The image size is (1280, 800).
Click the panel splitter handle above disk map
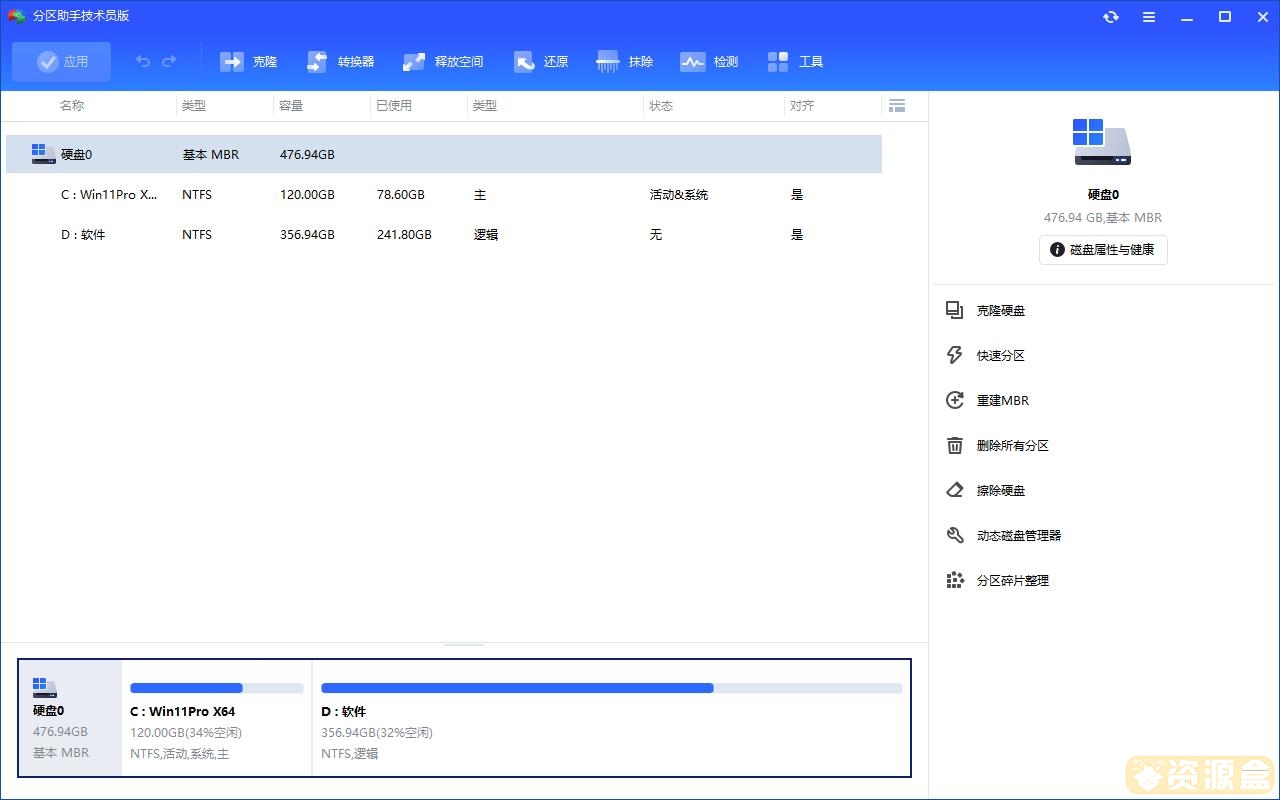(464, 645)
